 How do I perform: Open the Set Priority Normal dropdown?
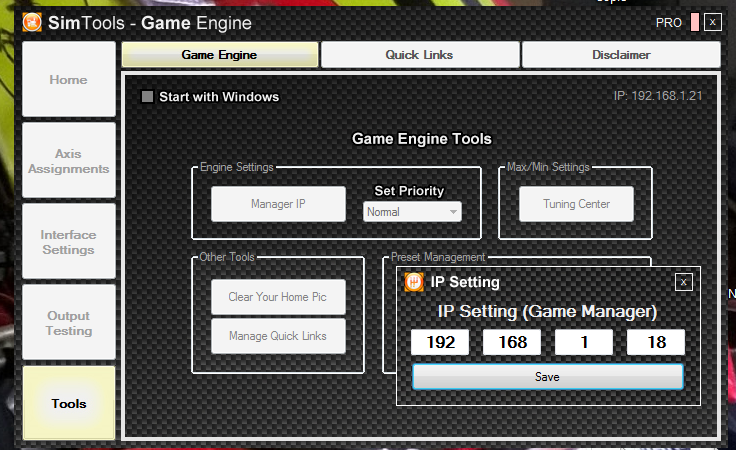412,212
